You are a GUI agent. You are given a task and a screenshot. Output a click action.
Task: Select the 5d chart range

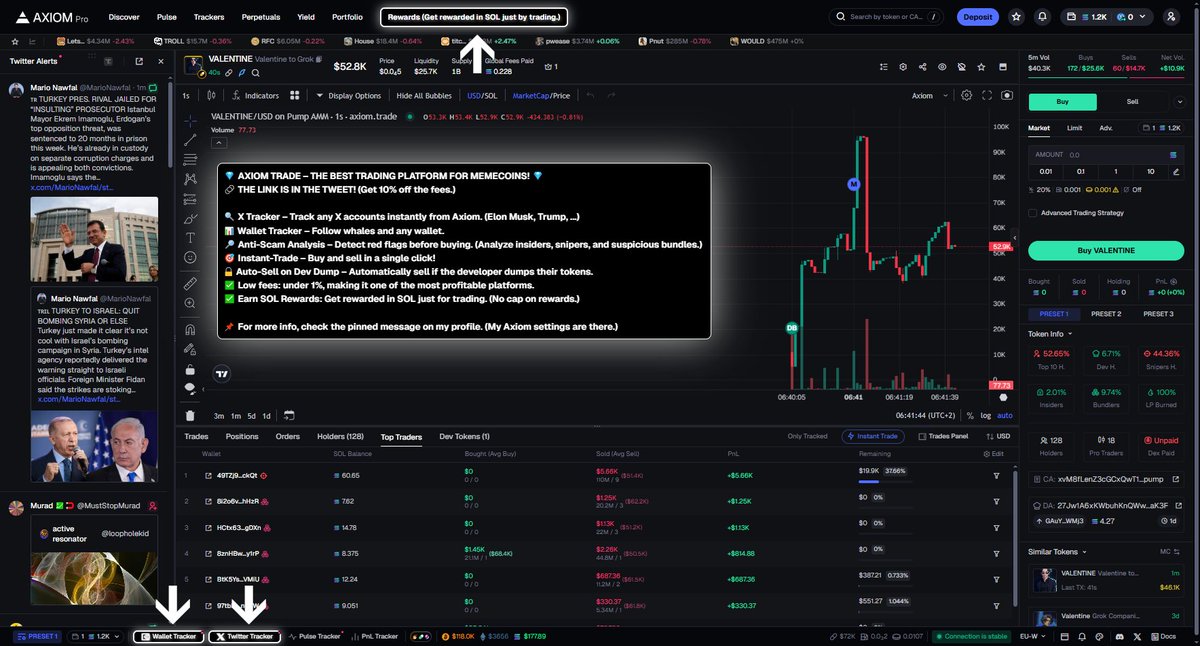click(x=252, y=415)
